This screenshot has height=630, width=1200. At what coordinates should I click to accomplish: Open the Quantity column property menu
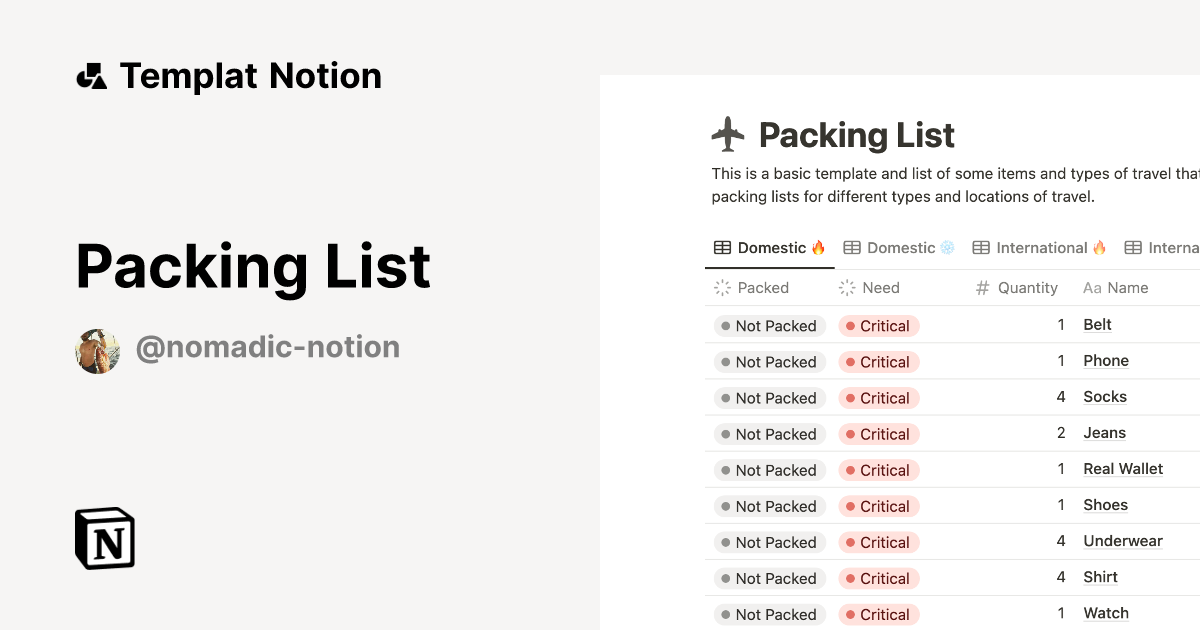pyautogui.click(x=1028, y=287)
